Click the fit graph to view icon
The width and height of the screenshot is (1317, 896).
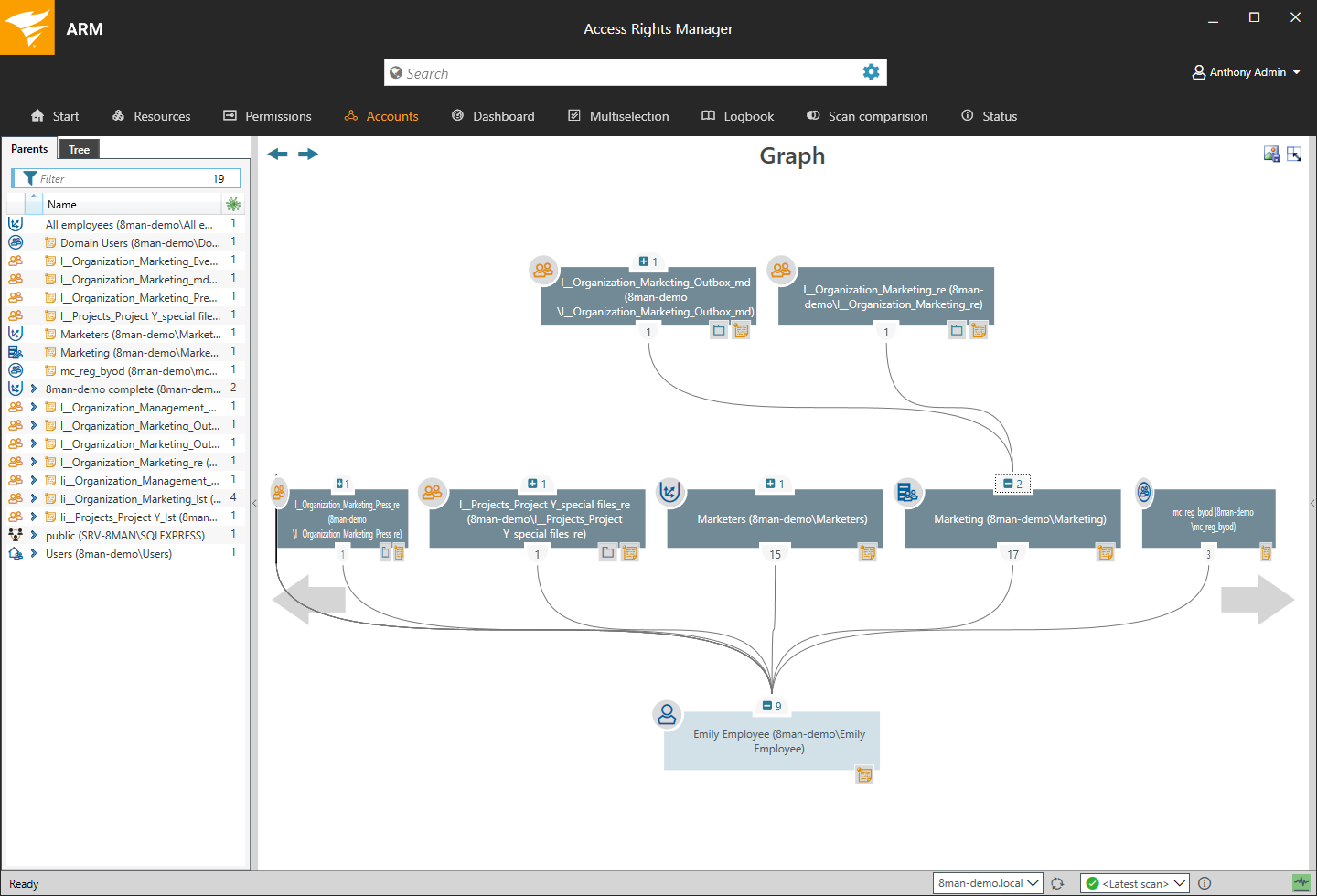pyautogui.click(x=1294, y=154)
